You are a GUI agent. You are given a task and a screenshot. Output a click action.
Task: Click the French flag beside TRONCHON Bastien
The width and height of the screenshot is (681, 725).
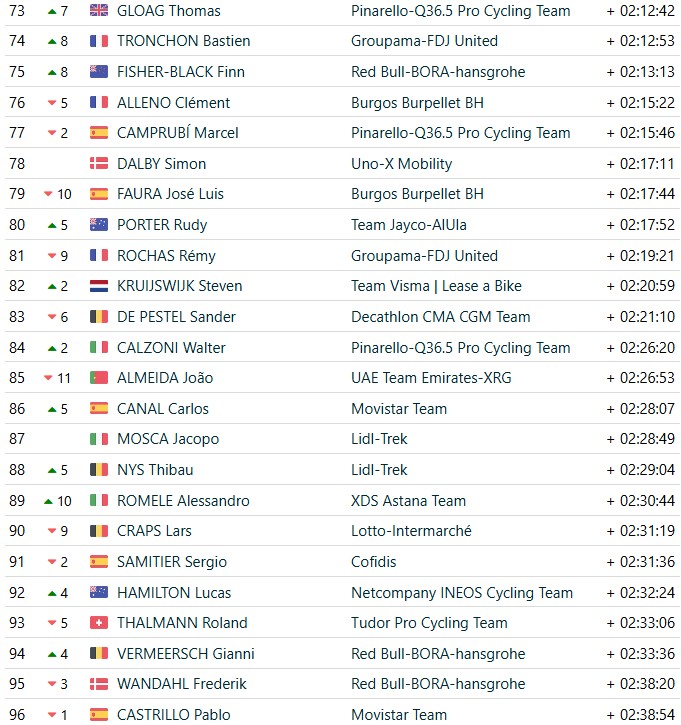(x=98, y=41)
